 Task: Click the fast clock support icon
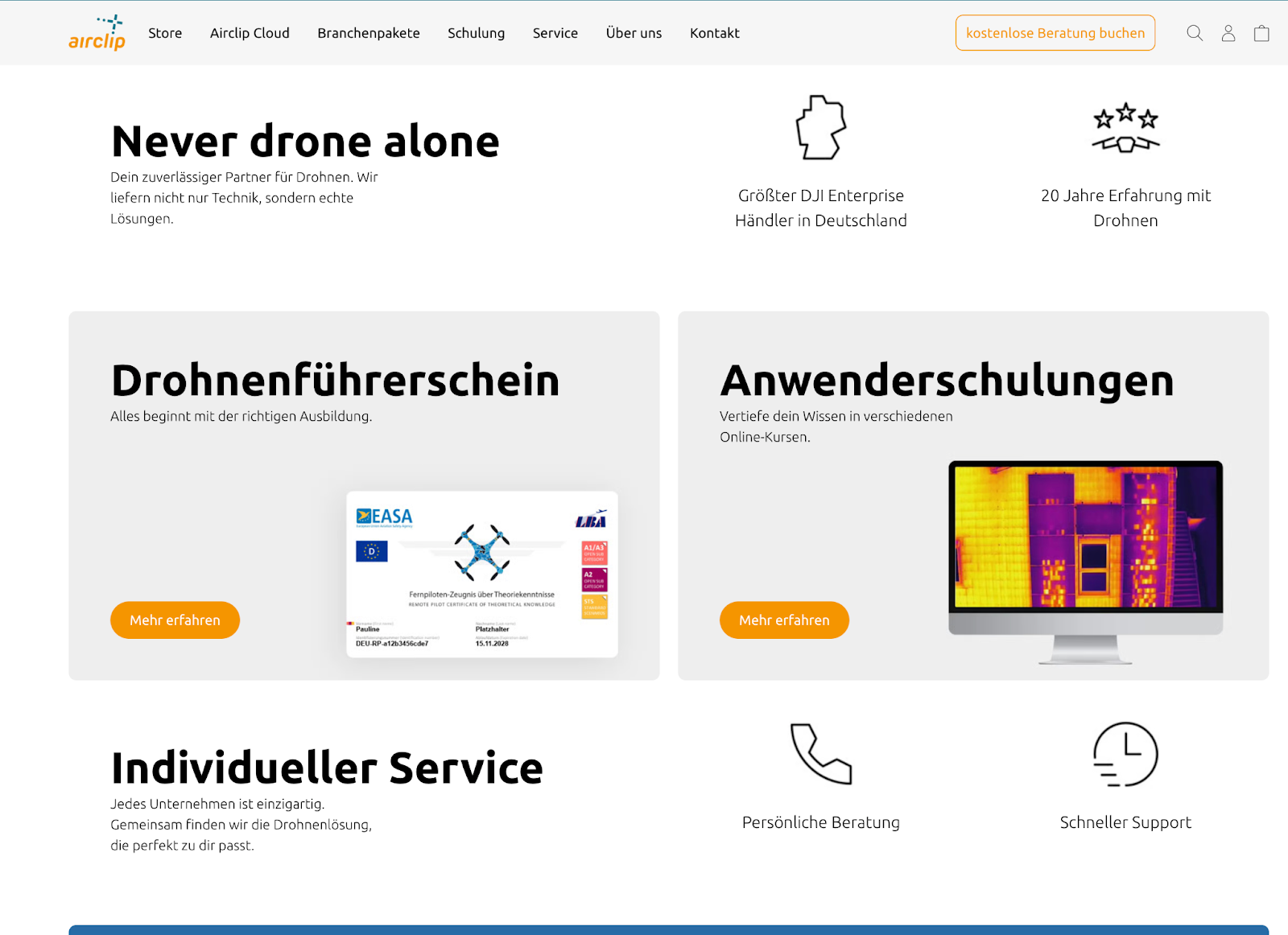coord(1125,754)
